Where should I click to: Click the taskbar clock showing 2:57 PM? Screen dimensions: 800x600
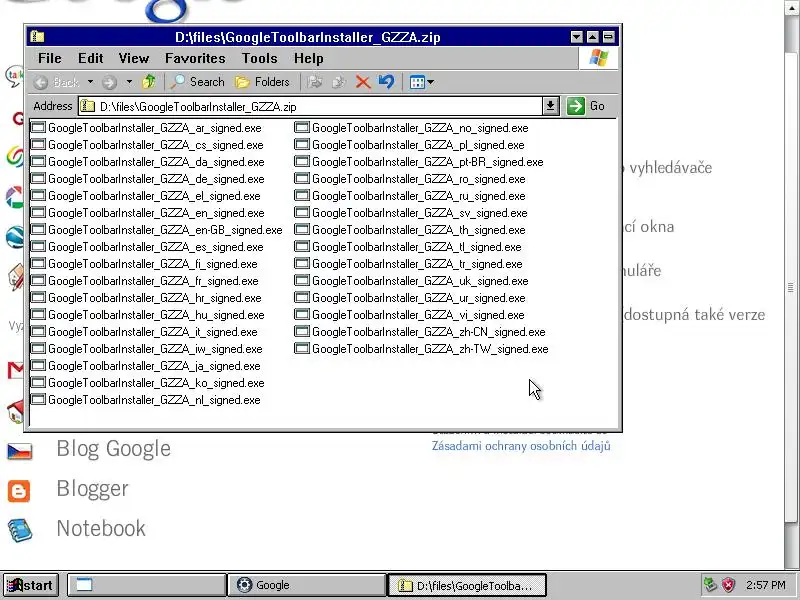765,585
